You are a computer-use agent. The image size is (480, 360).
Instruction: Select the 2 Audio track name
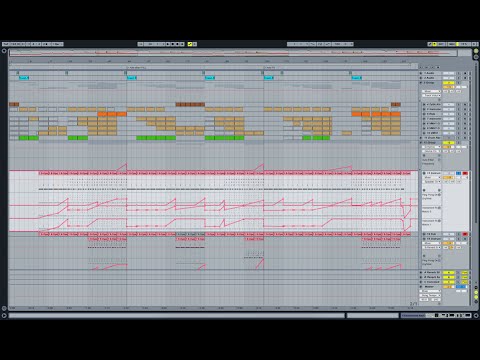(429, 78)
